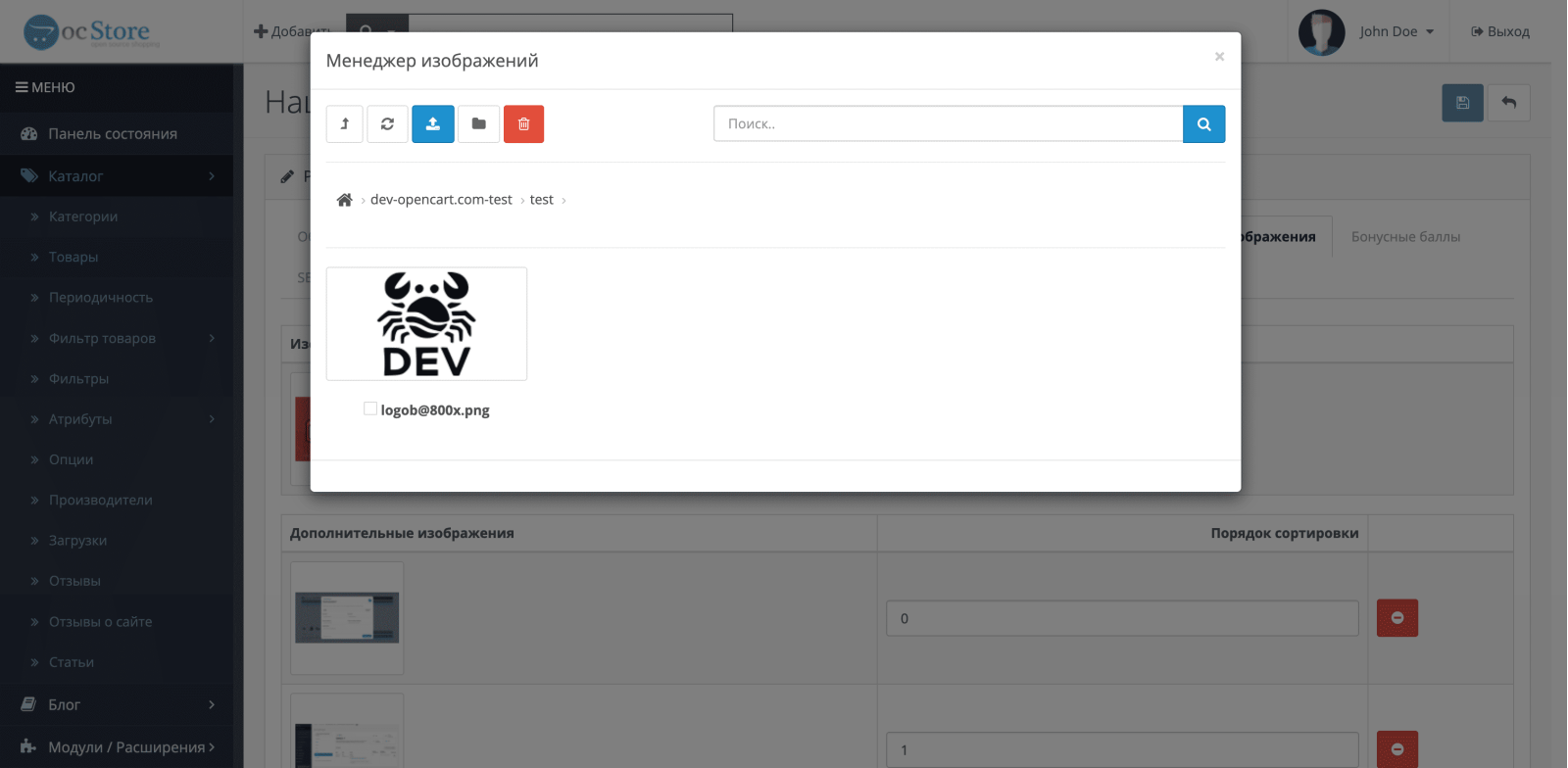The image size is (1568, 768).
Task: Click the logob@800x.png file name
Action: (x=435, y=410)
